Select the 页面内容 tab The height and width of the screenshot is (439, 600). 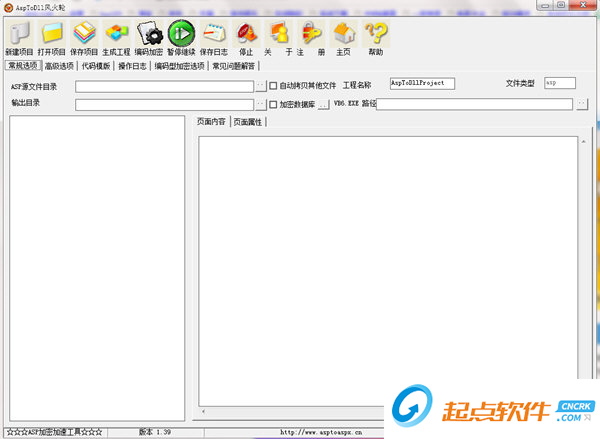(x=211, y=122)
